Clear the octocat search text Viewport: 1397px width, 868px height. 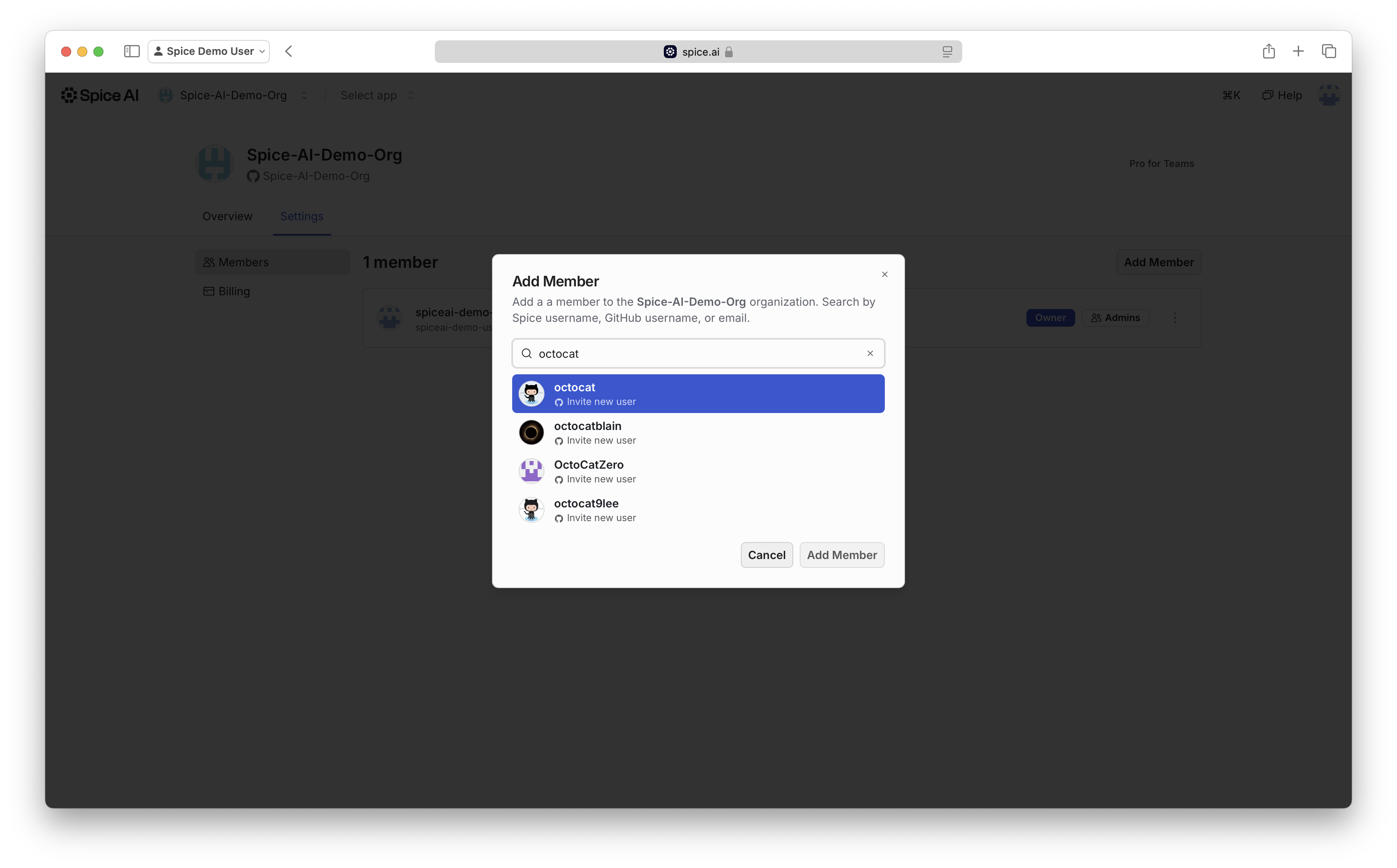pyautogui.click(x=870, y=354)
